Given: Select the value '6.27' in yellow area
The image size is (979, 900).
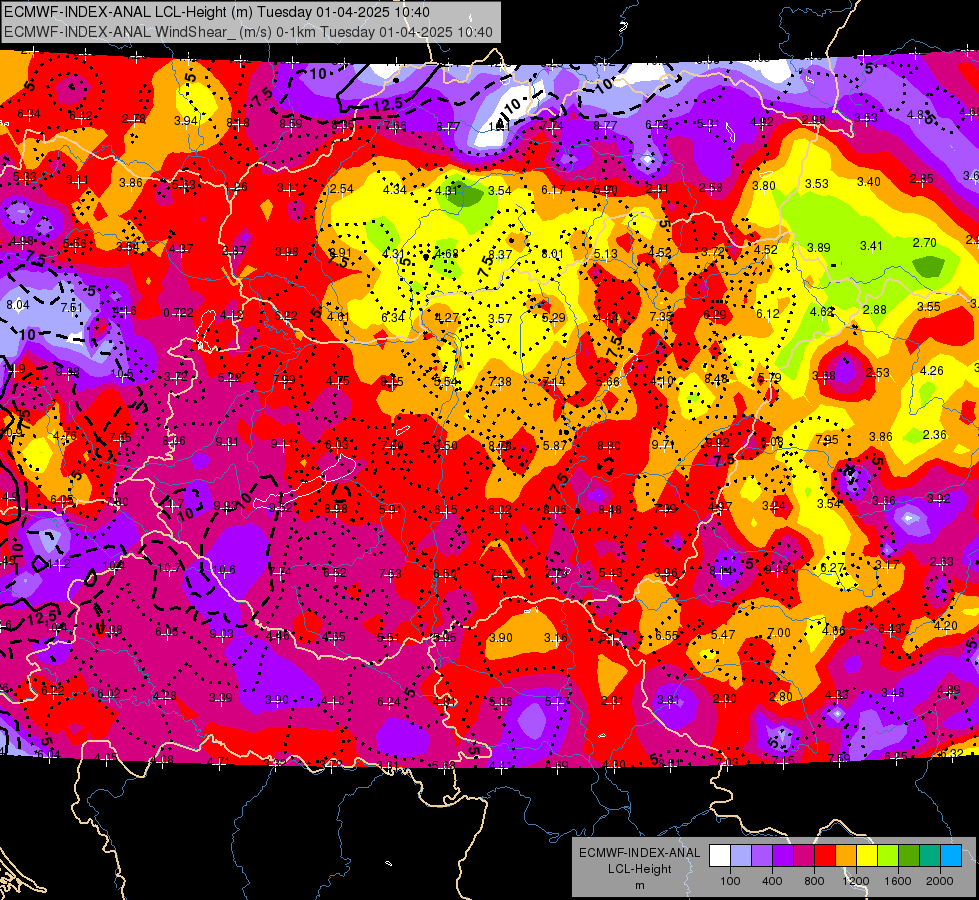Looking at the screenshot, I should click(832, 567).
